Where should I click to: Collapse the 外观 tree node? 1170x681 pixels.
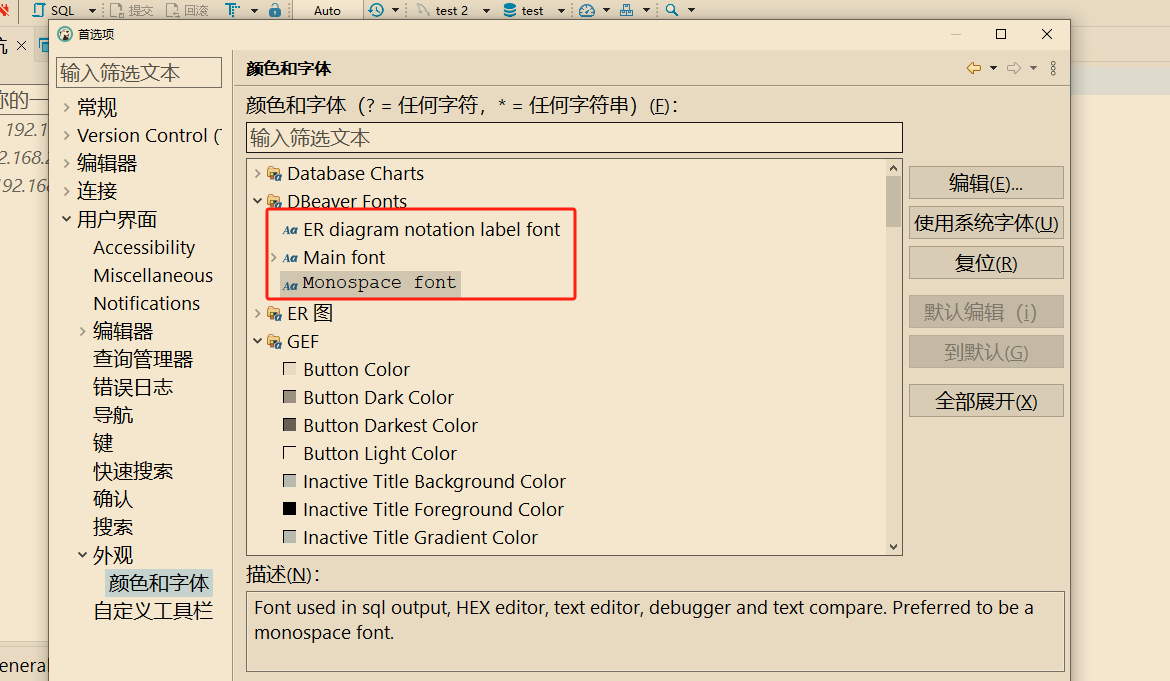point(82,555)
